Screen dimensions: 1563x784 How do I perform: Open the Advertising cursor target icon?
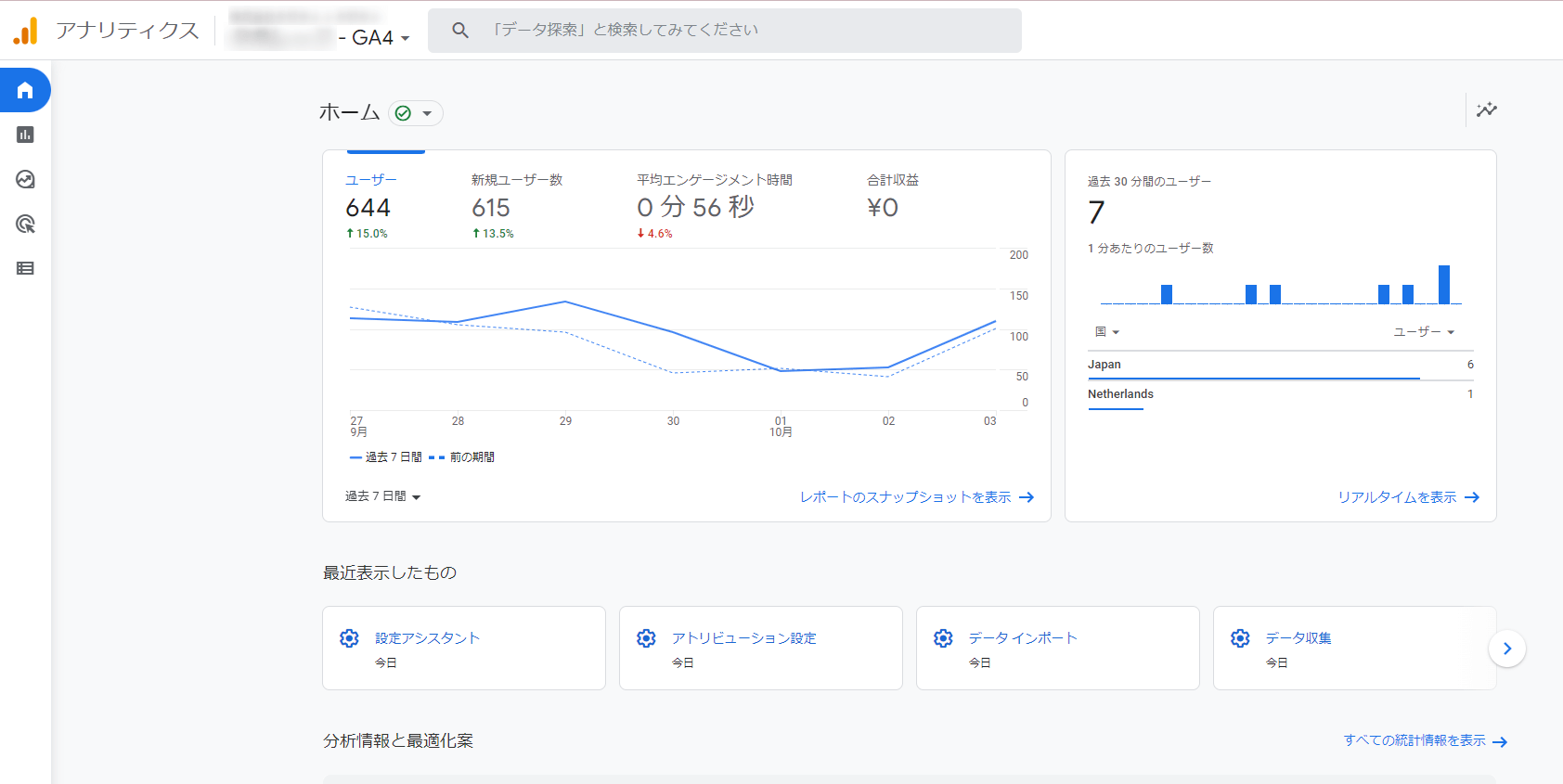[25, 224]
